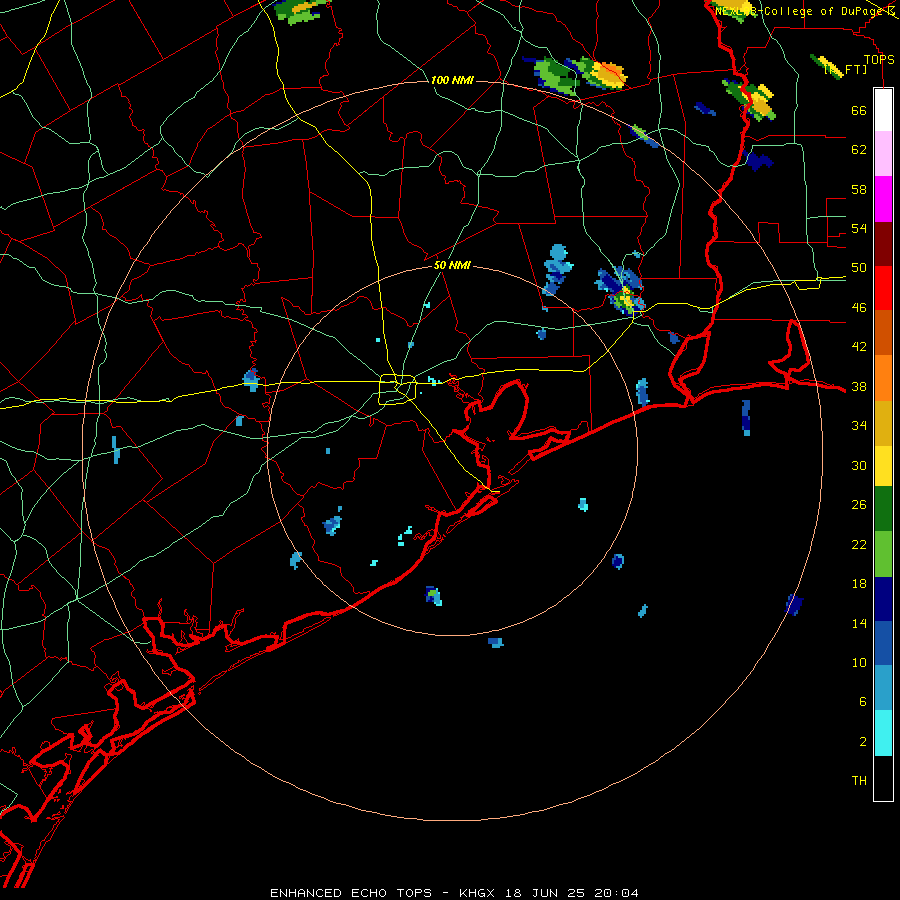
Task: Click the "46" legend value
Action: (x=859, y=308)
